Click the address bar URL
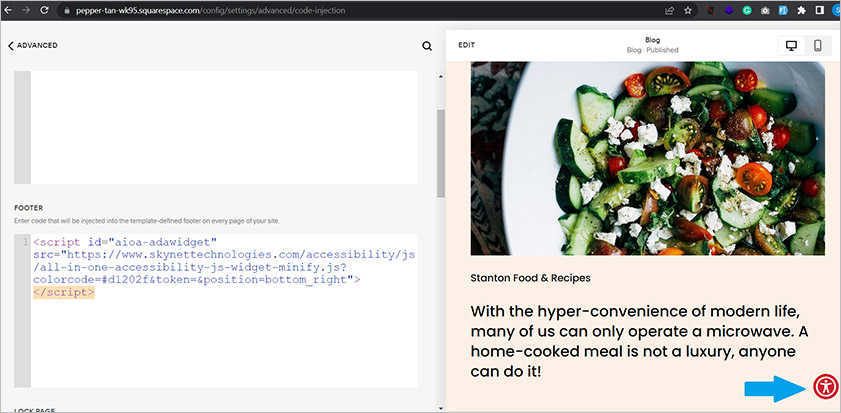 [250, 10]
